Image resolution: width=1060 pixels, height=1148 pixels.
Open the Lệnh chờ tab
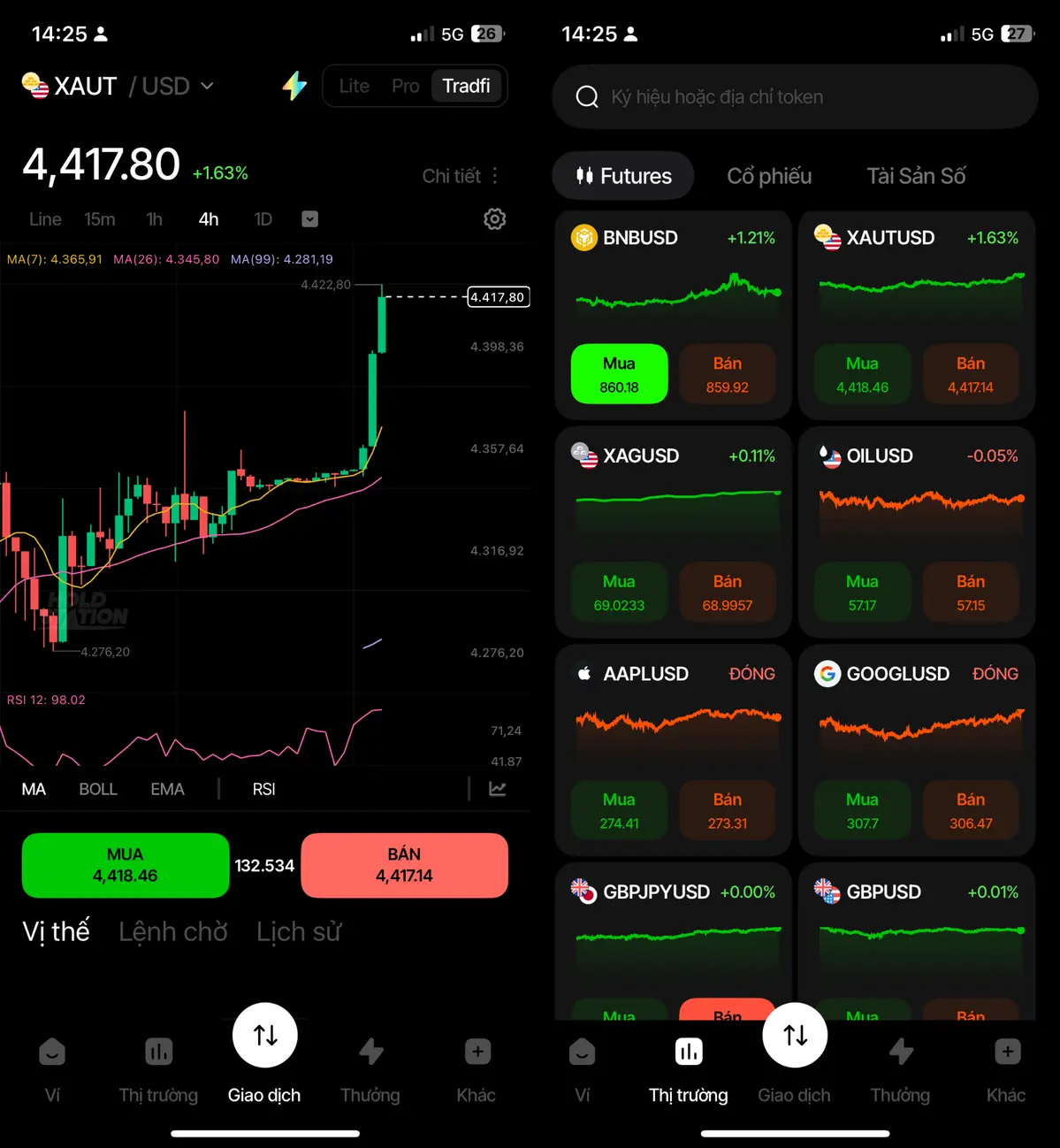coord(173,931)
